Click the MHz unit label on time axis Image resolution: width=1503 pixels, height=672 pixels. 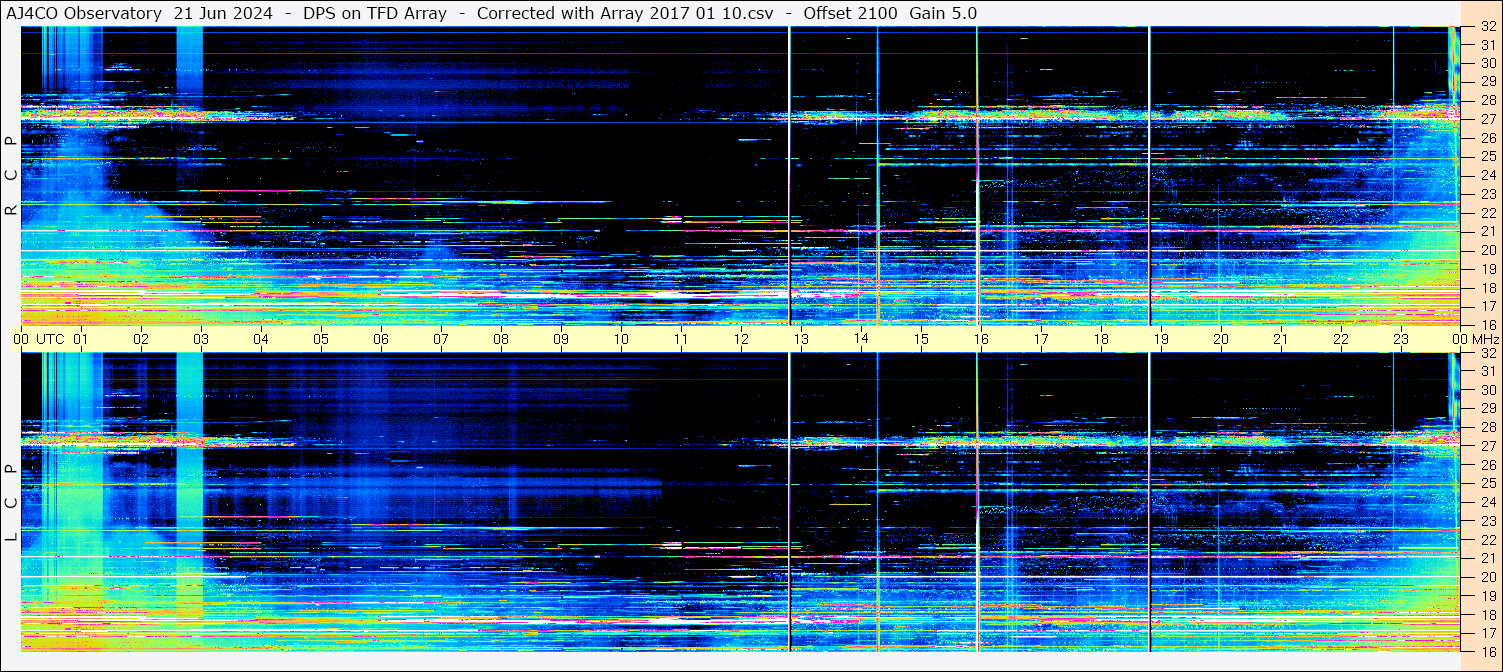coord(1485,339)
